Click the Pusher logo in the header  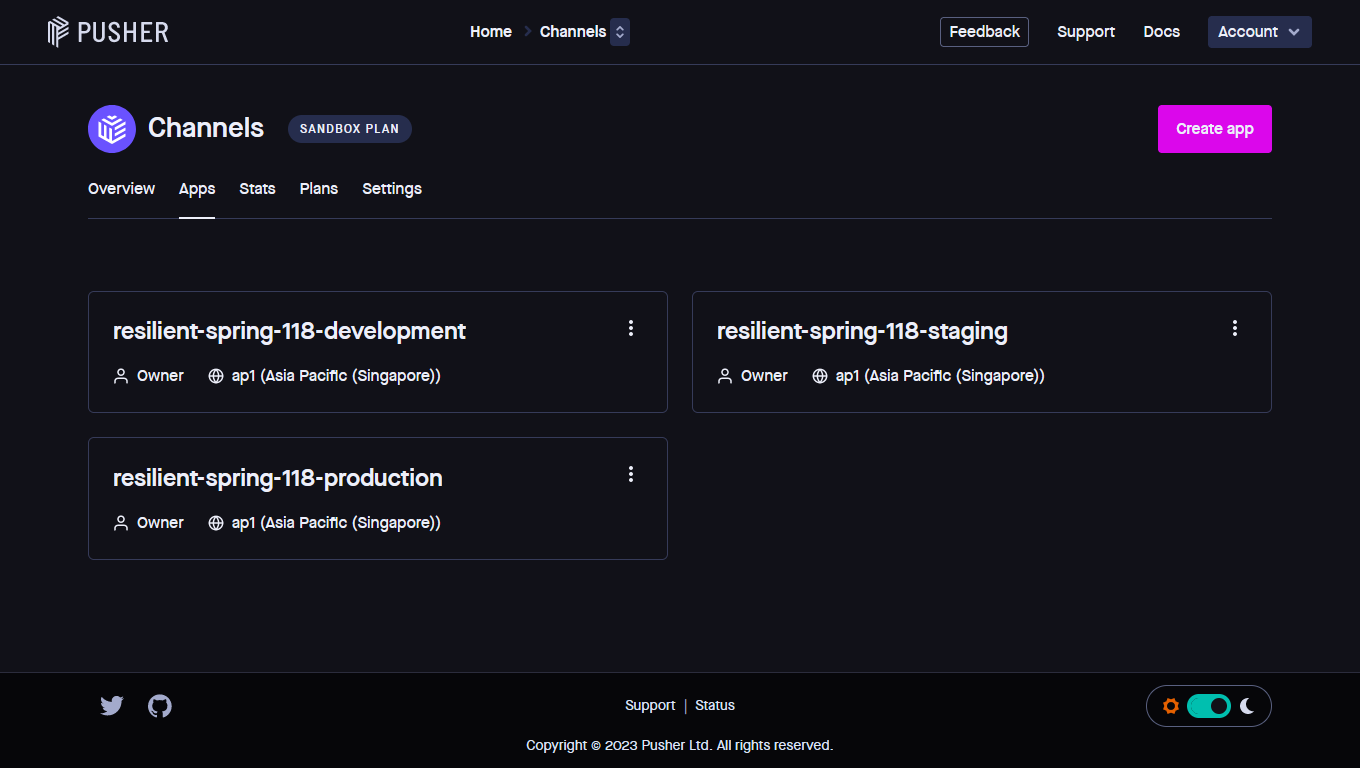click(x=108, y=32)
